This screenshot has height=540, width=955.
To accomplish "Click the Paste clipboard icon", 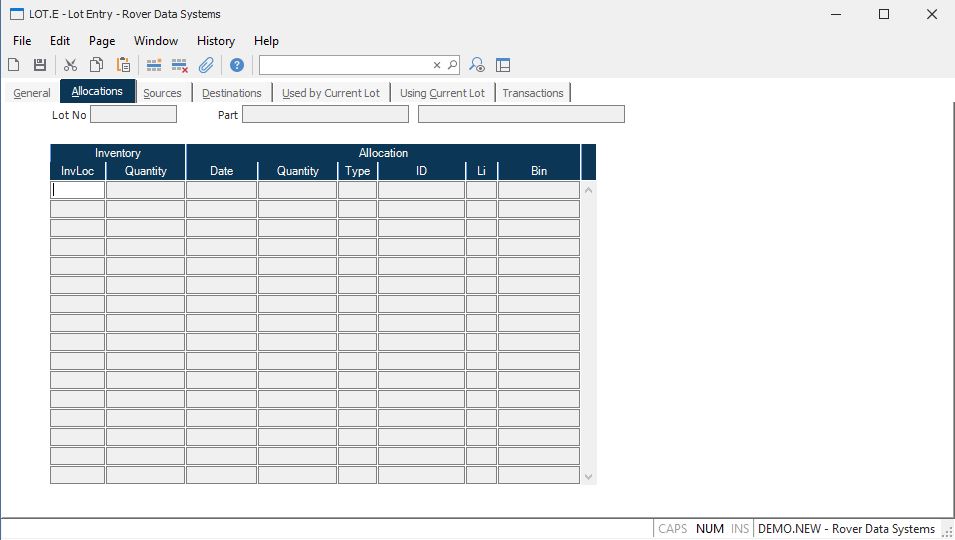I will (x=123, y=65).
